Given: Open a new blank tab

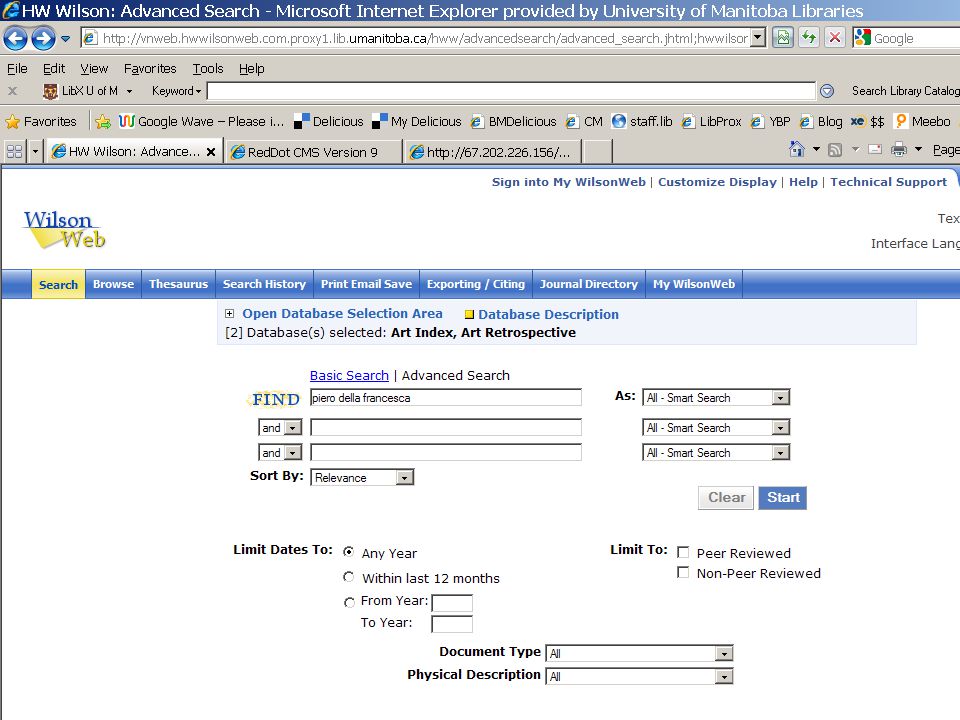Looking at the screenshot, I should point(598,152).
